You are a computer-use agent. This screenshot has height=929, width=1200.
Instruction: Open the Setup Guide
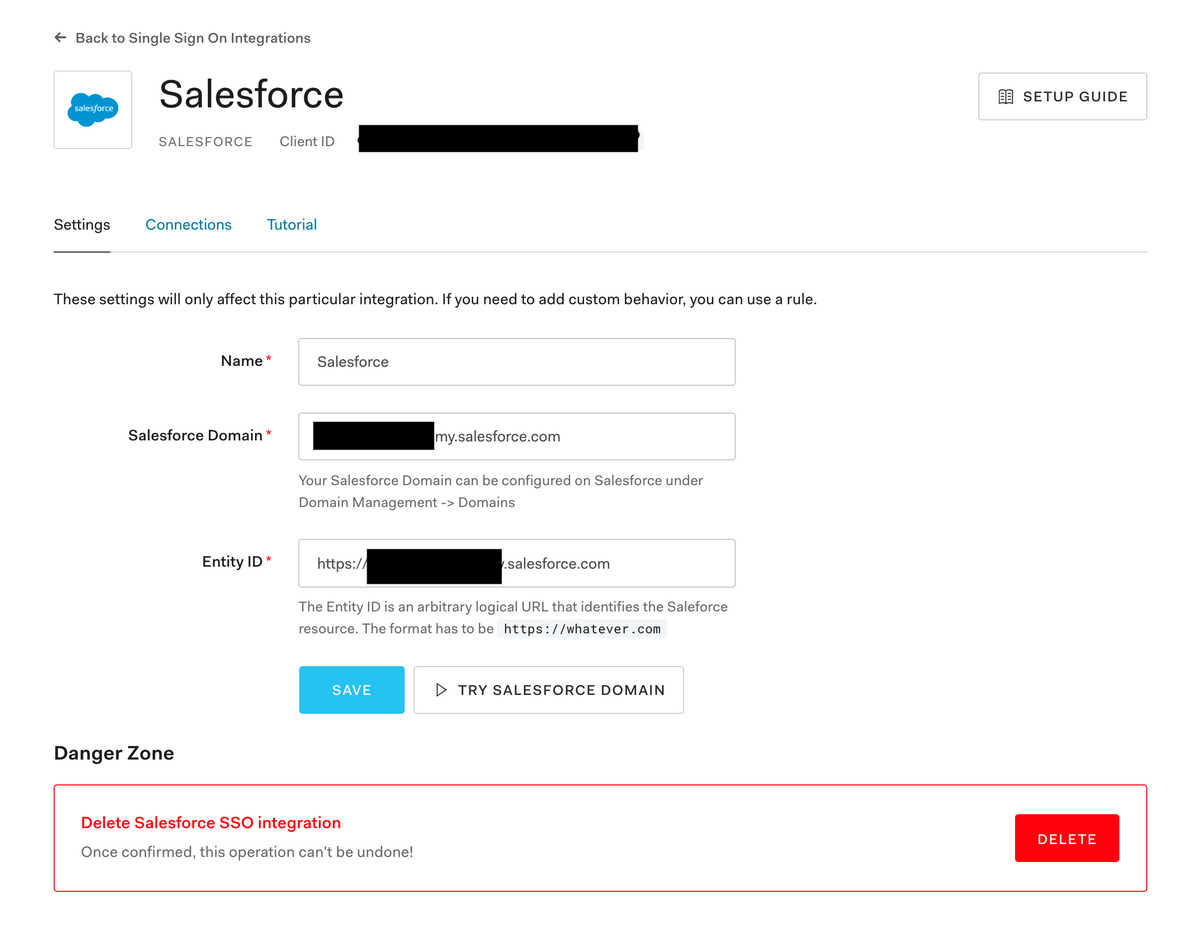(x=1062, y=97)
